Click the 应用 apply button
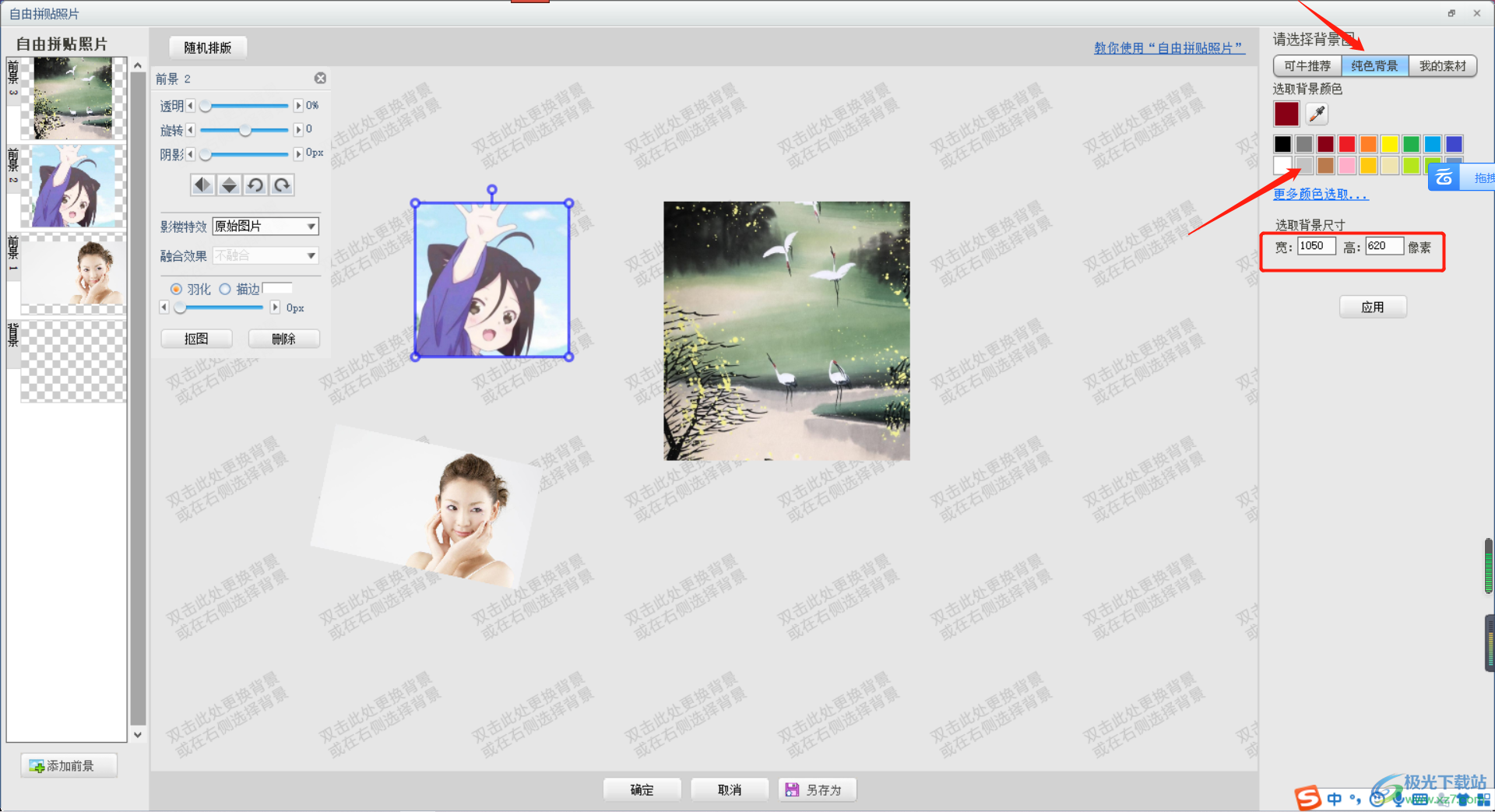1495x812 pixels. 1373,307
